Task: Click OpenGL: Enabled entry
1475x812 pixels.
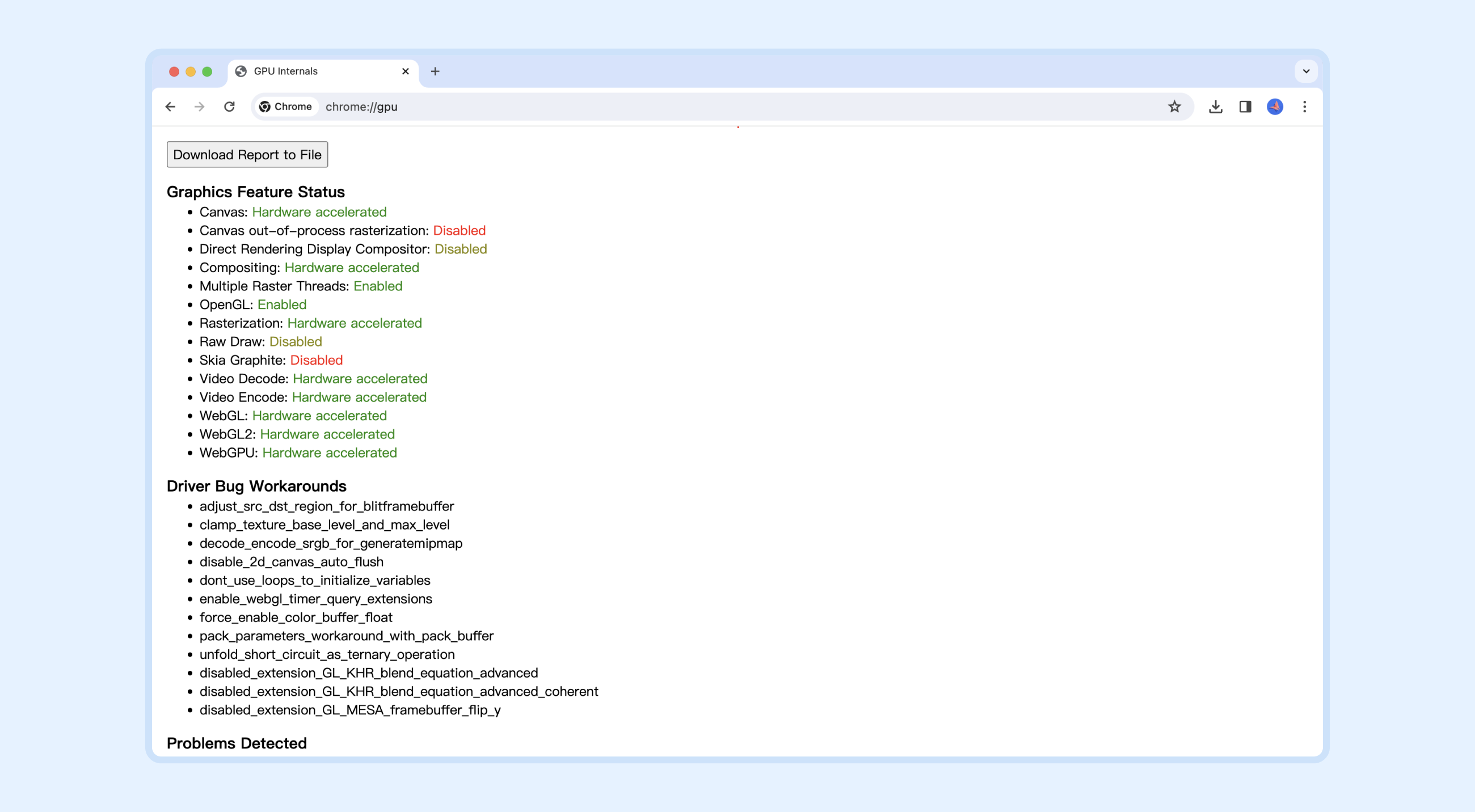Action: [252, 304]
